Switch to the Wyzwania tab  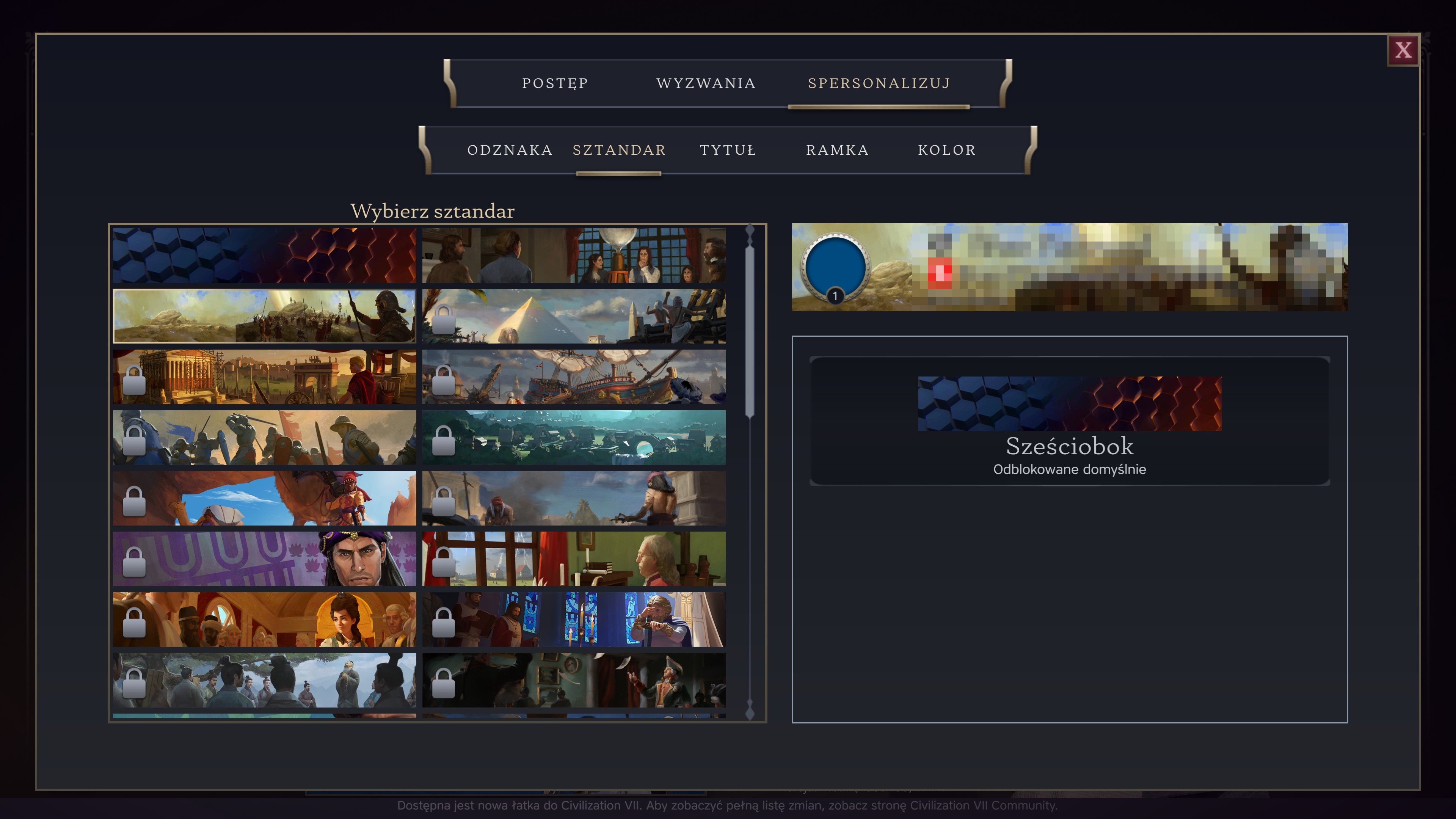coord(706,83)
